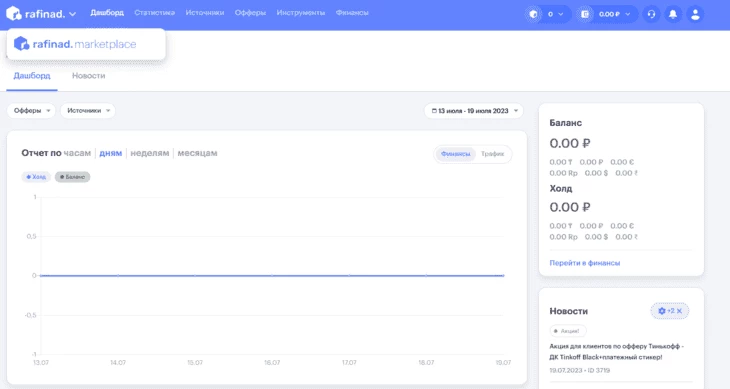Screen dimensions: 730x389
Task: Click the 18.07 x-axis date label
Action: coord(426,362)
